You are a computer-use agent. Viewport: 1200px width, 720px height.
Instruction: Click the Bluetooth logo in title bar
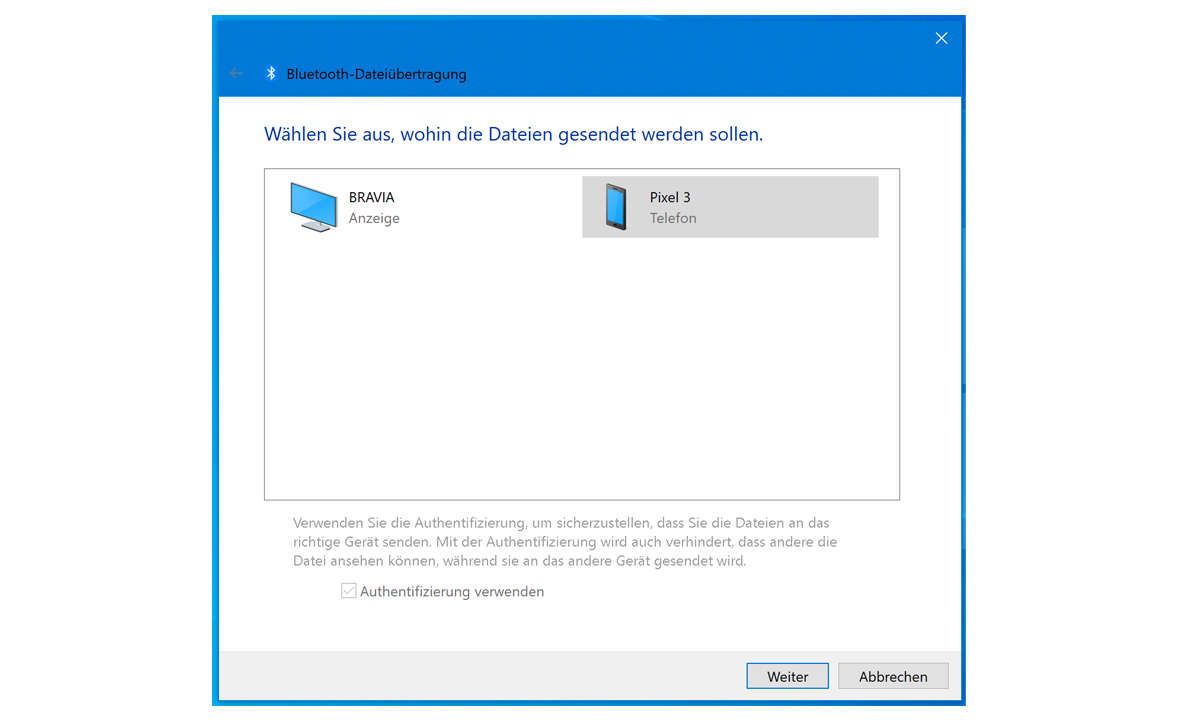click(270, 73)
